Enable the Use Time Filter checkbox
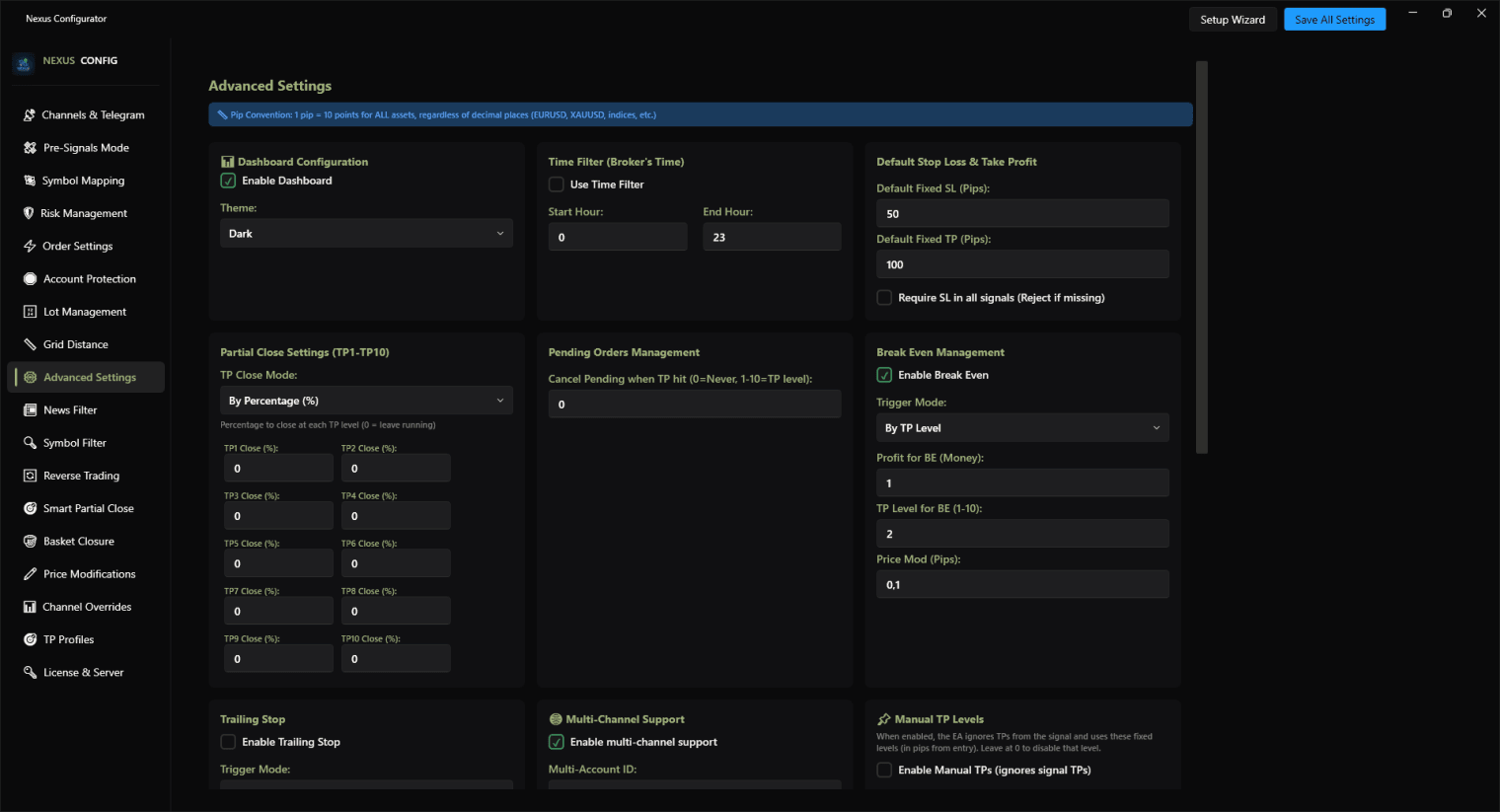Image resolution: width=1500 pixels, height=812 pixels. coord(557,185)
